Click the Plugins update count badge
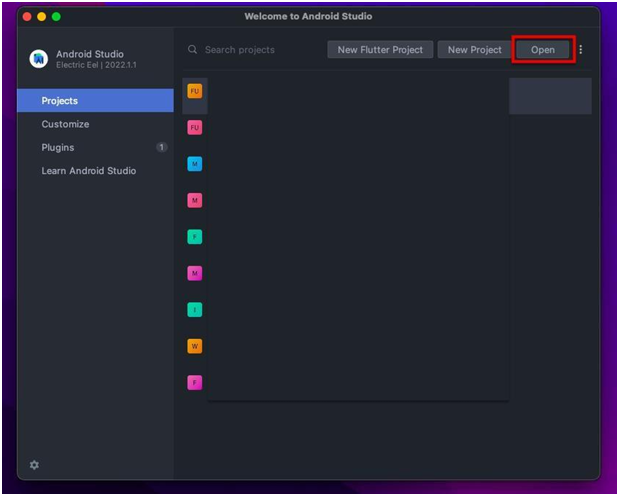This screenshot has width=617, height=494. click(161, 147)
